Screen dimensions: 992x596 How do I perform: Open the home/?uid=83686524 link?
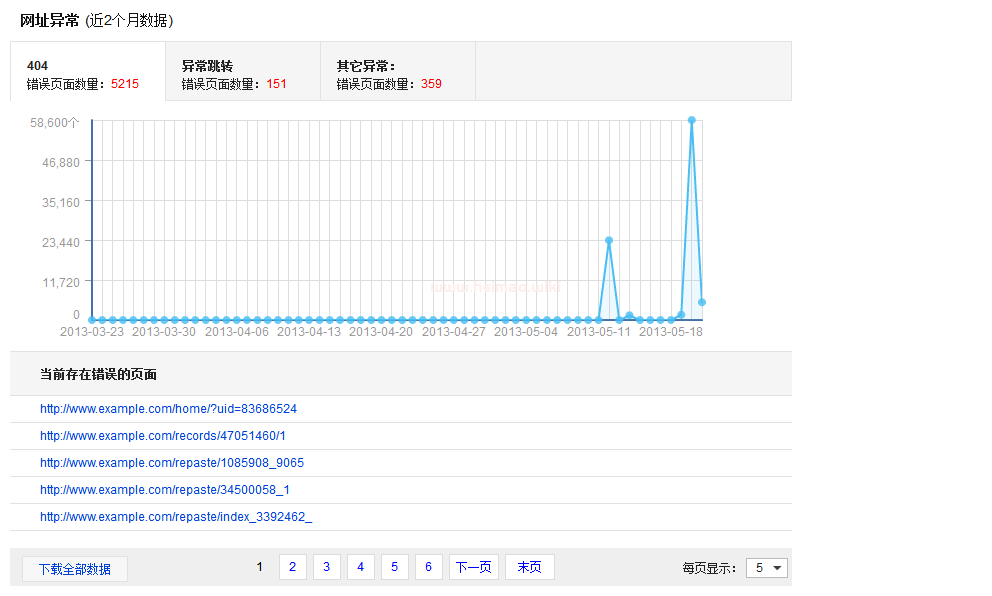168,409
